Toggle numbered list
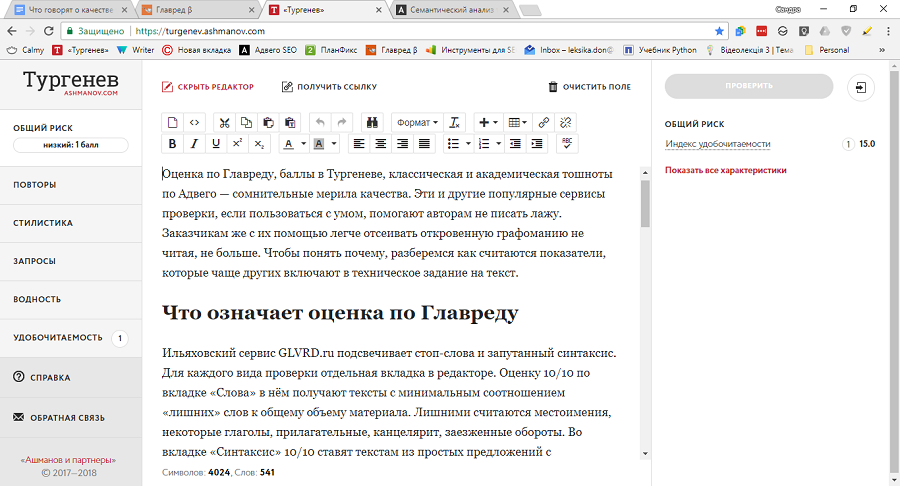 pos(484,144)
